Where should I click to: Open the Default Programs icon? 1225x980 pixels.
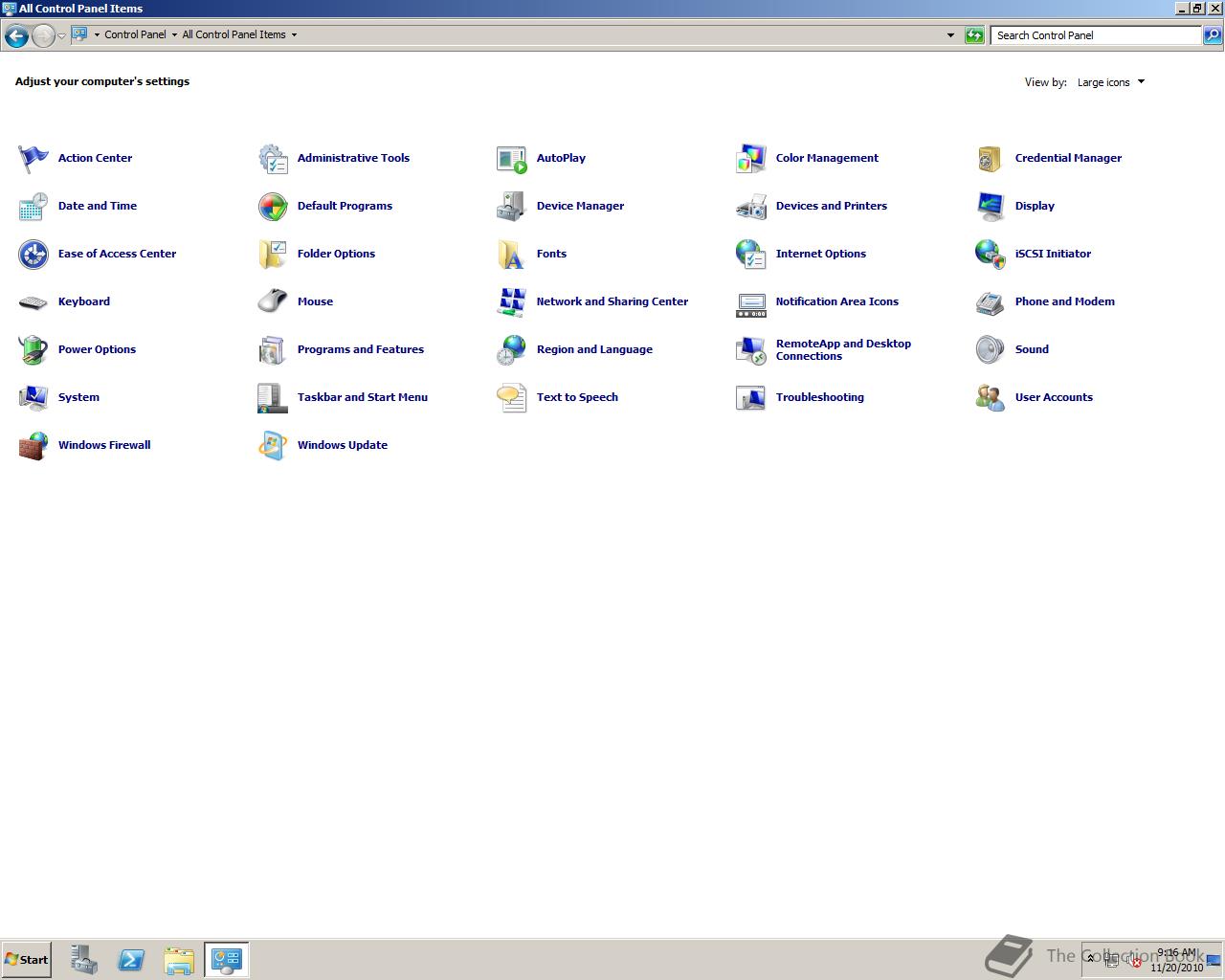273,206
